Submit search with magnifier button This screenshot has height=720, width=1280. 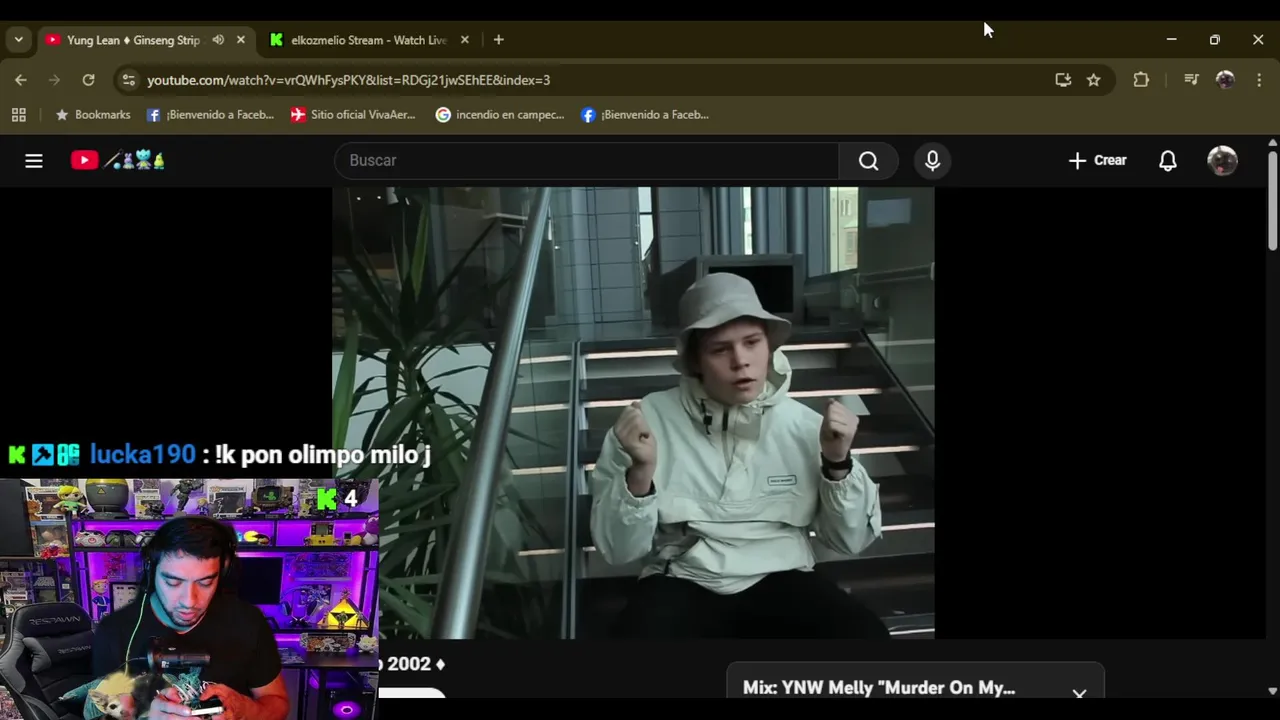click(868, 160)
